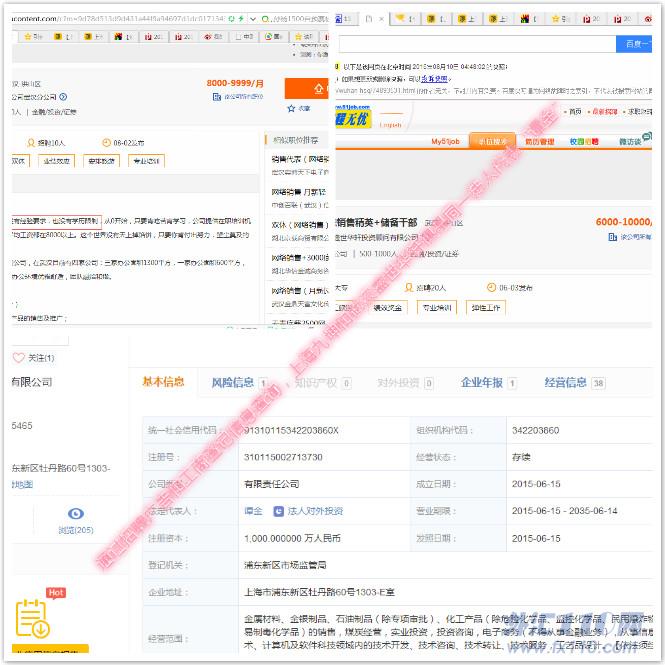The height and width of the screenshot is (665, 665).
Task: Click the second benefit tag in the left job page
Action: [x=56, y=161]
